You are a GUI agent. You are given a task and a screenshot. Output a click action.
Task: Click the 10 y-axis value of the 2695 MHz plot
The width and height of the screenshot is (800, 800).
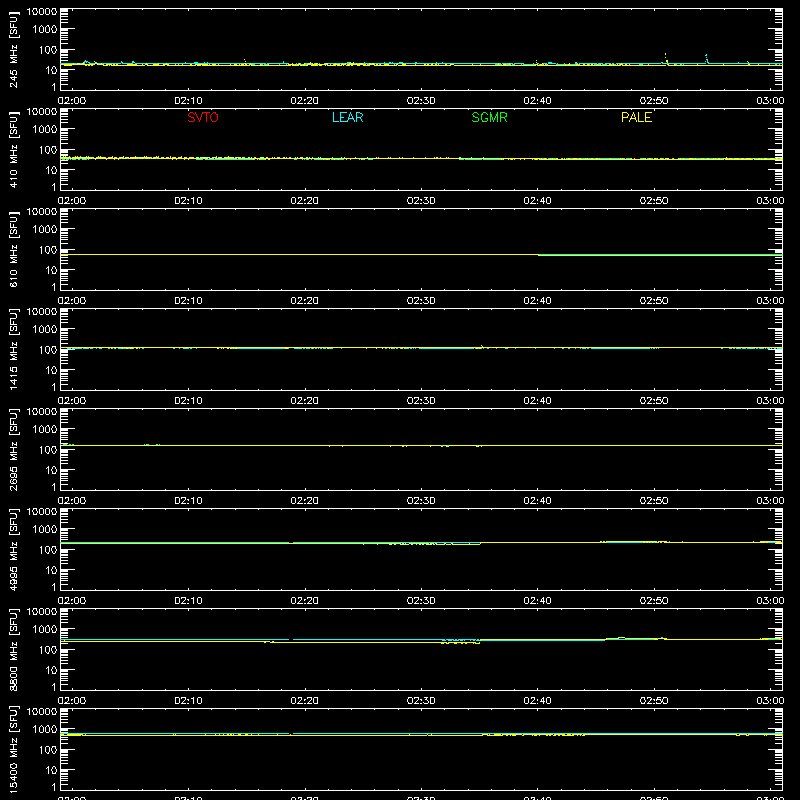click(51, 470)
